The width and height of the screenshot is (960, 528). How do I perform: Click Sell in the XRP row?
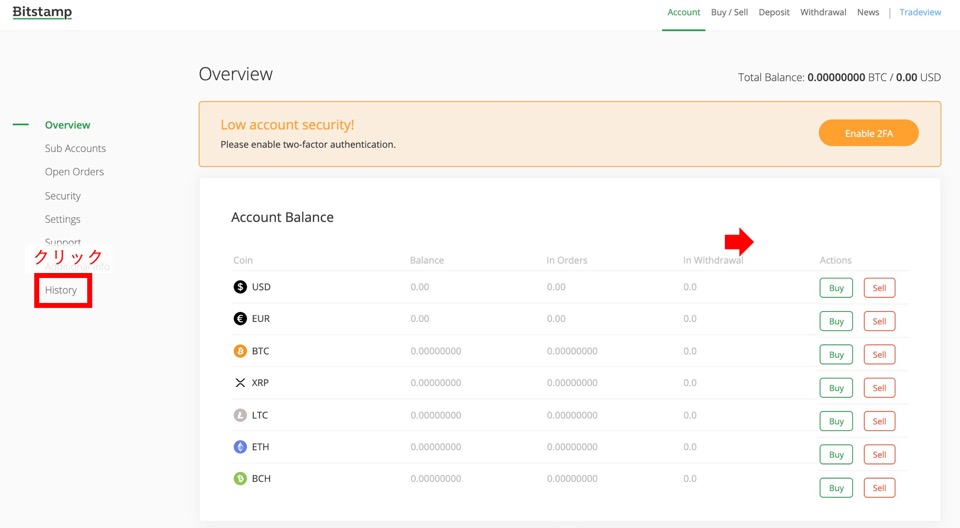(879, 388)
